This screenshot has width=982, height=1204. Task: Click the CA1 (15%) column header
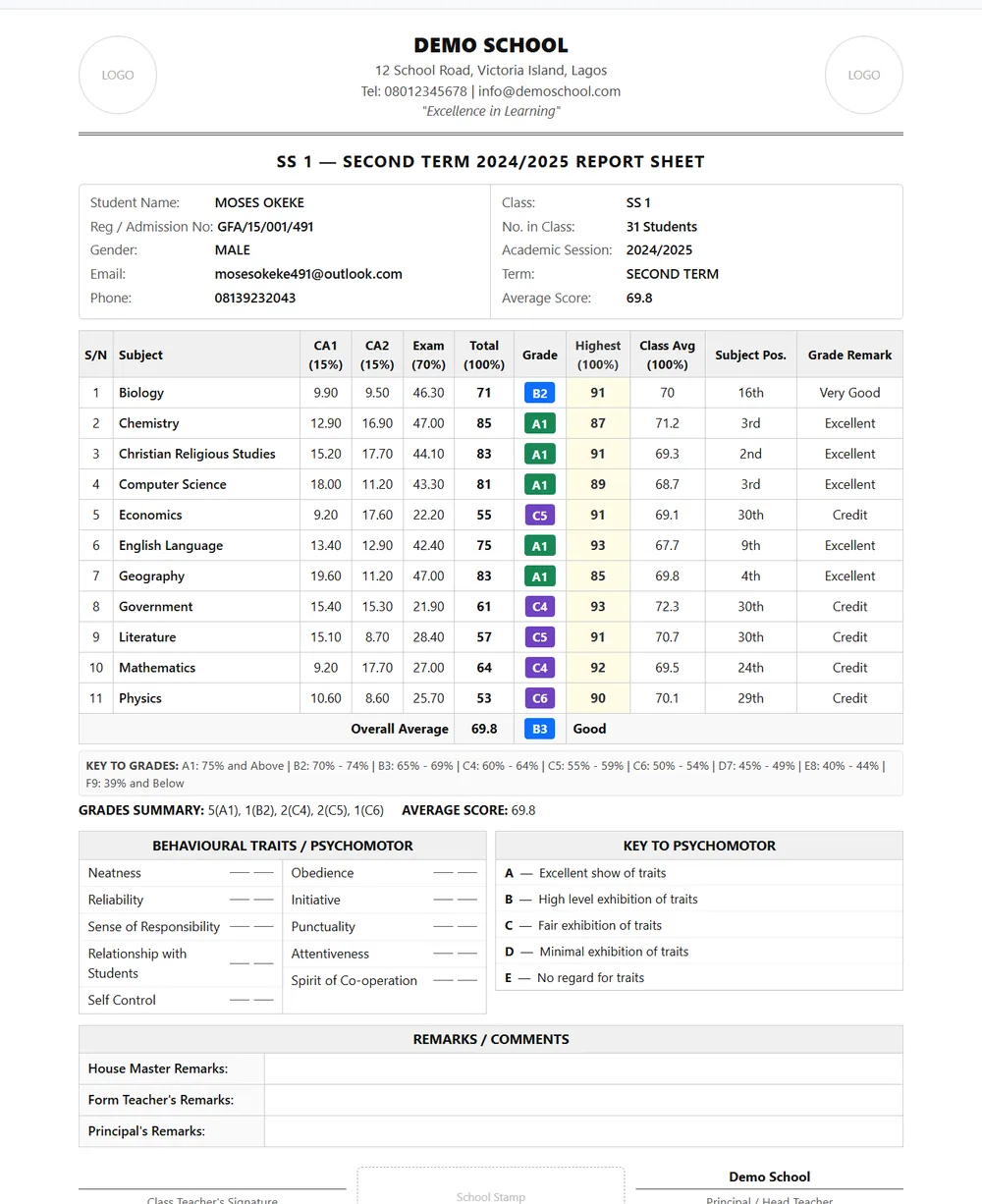(326, 355)
